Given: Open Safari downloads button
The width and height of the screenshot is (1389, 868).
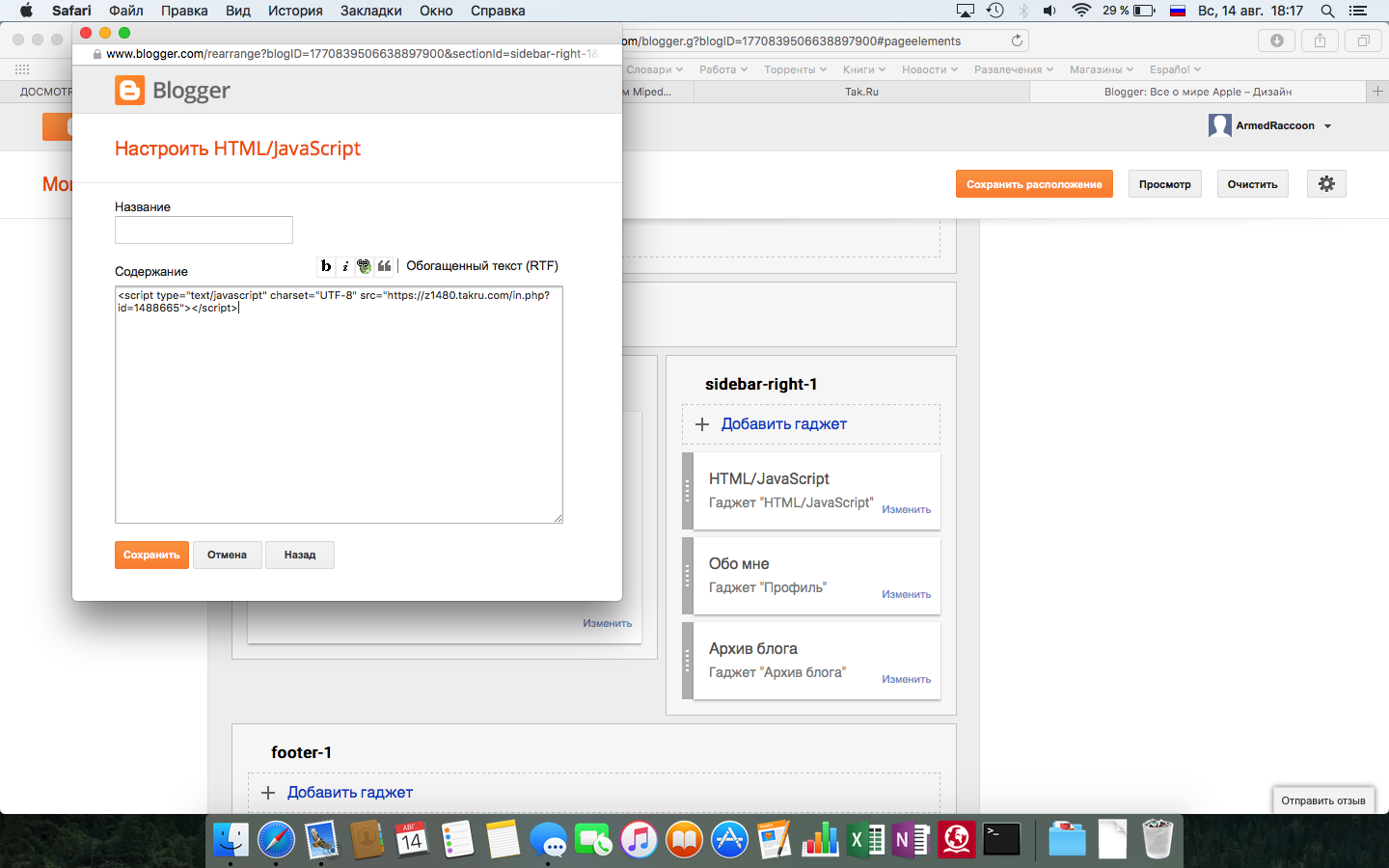Looking at the screenshot, I should pos(1277,41).
